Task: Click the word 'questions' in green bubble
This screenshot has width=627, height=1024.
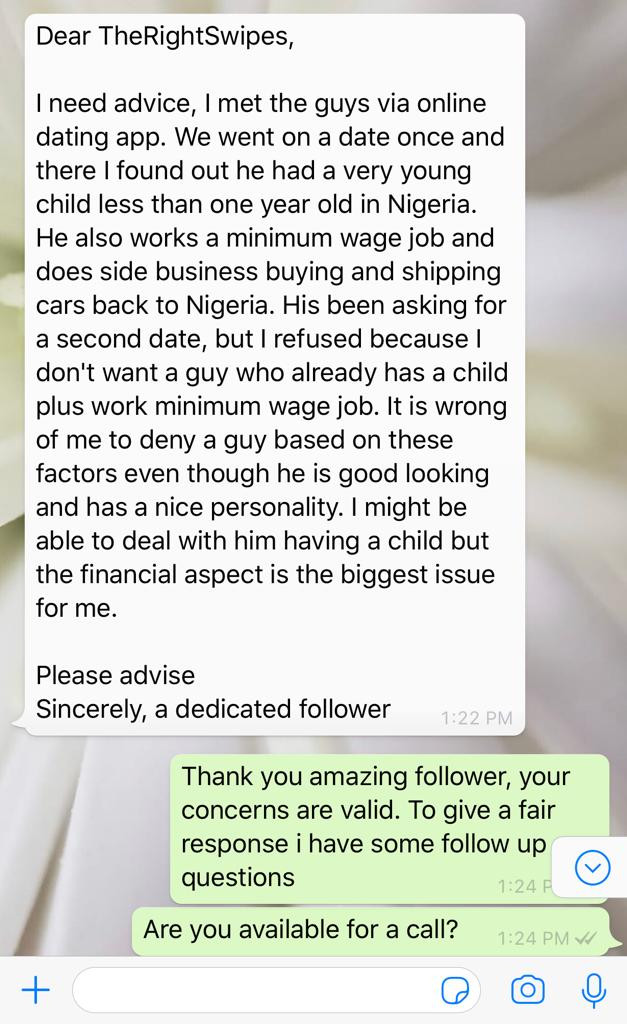Action: [238, 878]
